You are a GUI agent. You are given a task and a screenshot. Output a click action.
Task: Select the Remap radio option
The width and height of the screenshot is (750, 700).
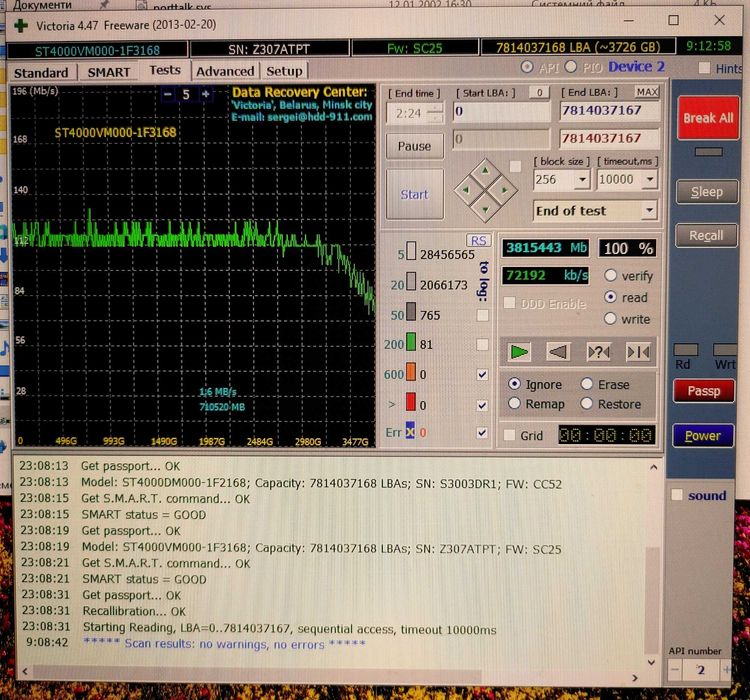[x=515, y=404]
